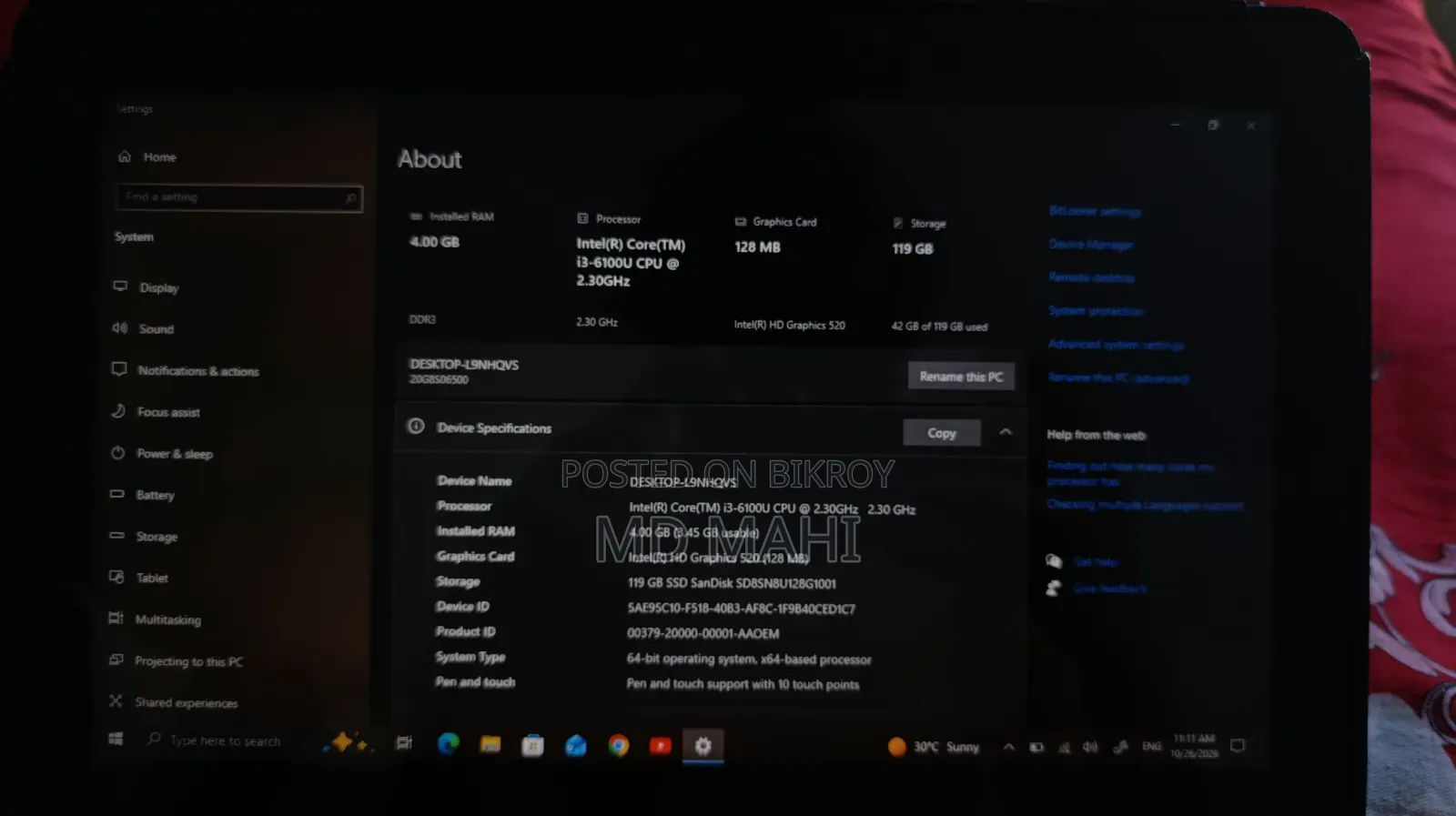Click the Projecting to this PC icon
The image size is (1456, 816).
116,660
